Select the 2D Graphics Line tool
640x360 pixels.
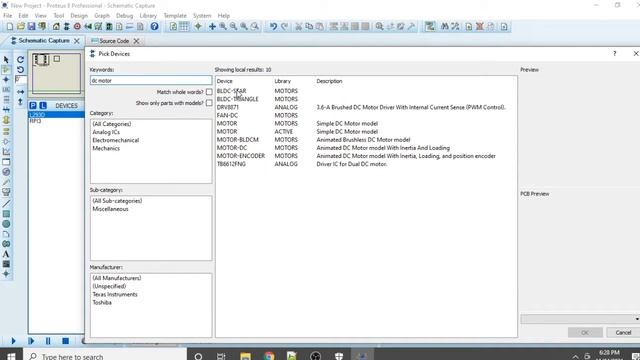click(6, 203)
